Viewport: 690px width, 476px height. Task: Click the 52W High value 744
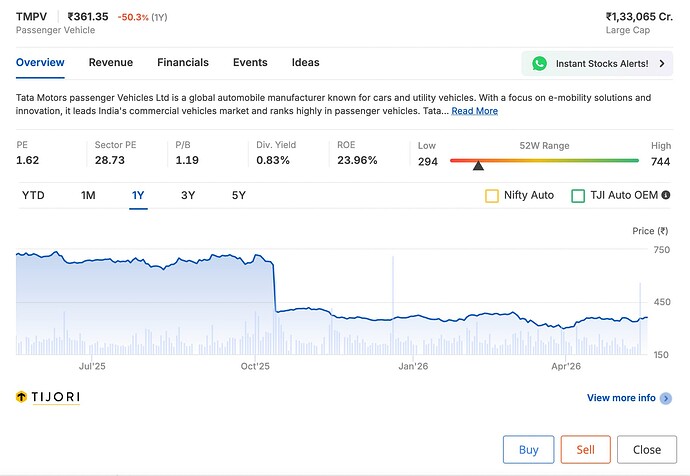click(661, 162)
